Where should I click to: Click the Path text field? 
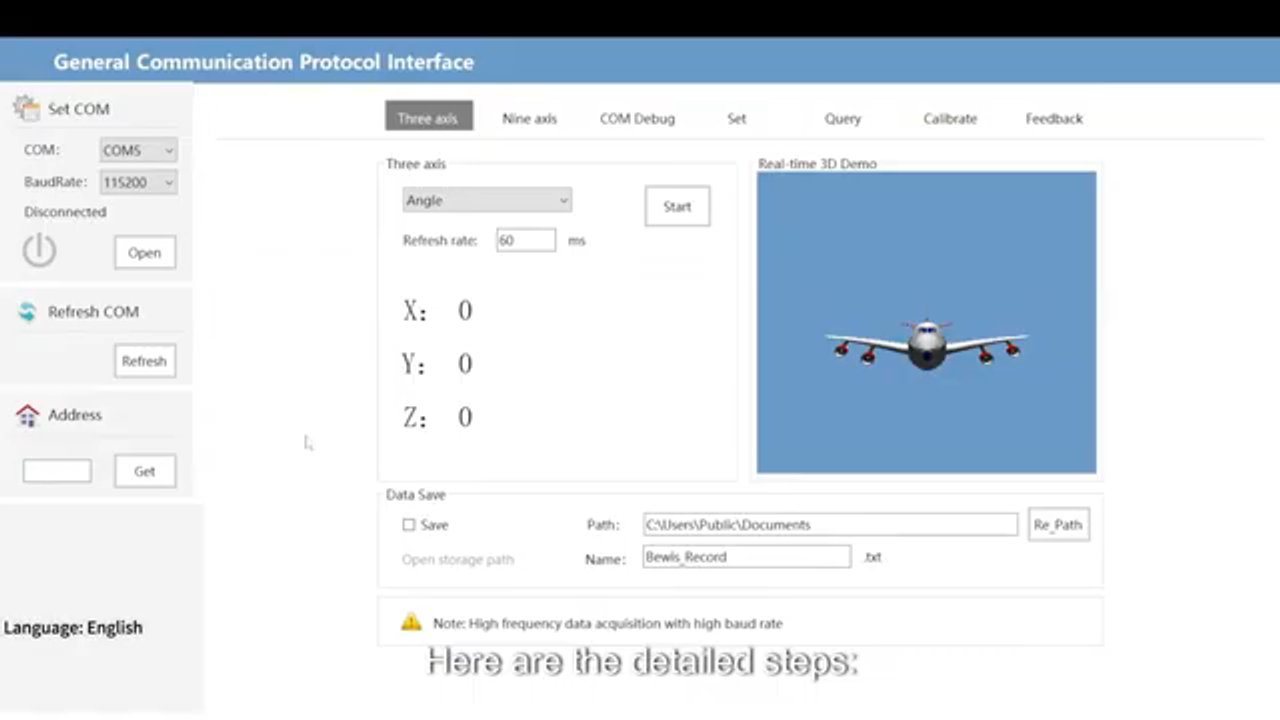point(830,524)
